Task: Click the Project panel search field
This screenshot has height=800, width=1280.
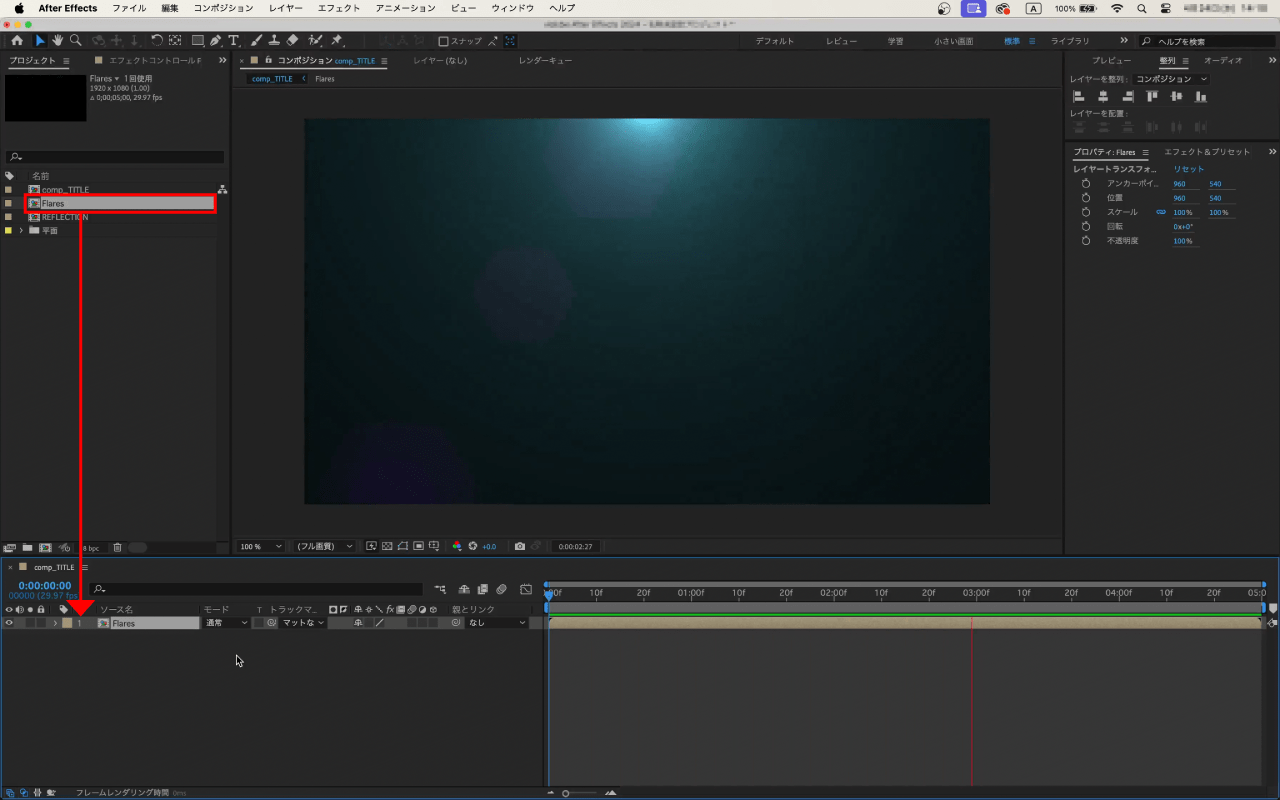Action: pyautogui.click(x=114, y=157)
